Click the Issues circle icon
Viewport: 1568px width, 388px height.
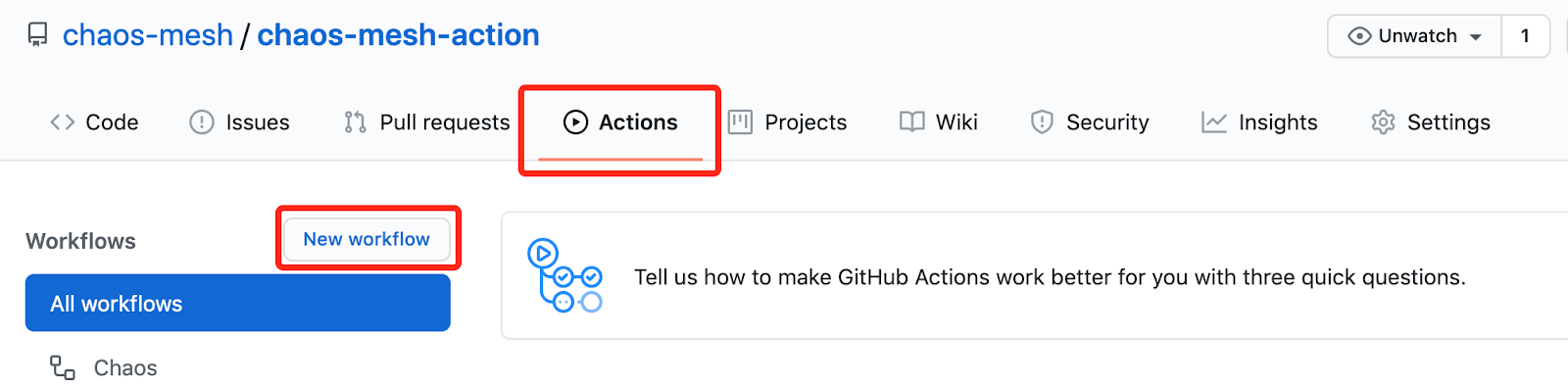click(x=202, y=122)
